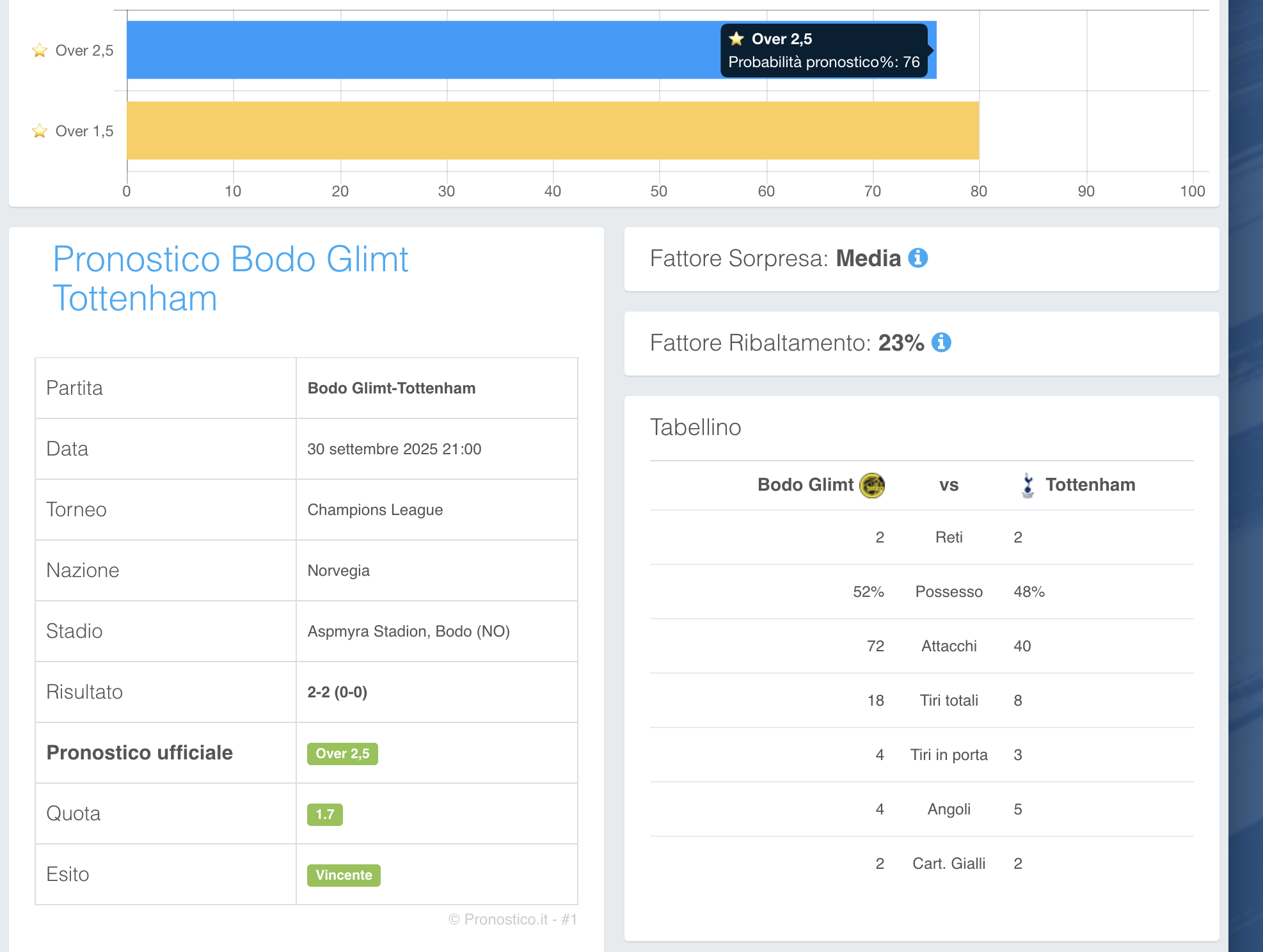
Task: Click the Over 1,5 axis label
Action: click(x=84, y=131)
